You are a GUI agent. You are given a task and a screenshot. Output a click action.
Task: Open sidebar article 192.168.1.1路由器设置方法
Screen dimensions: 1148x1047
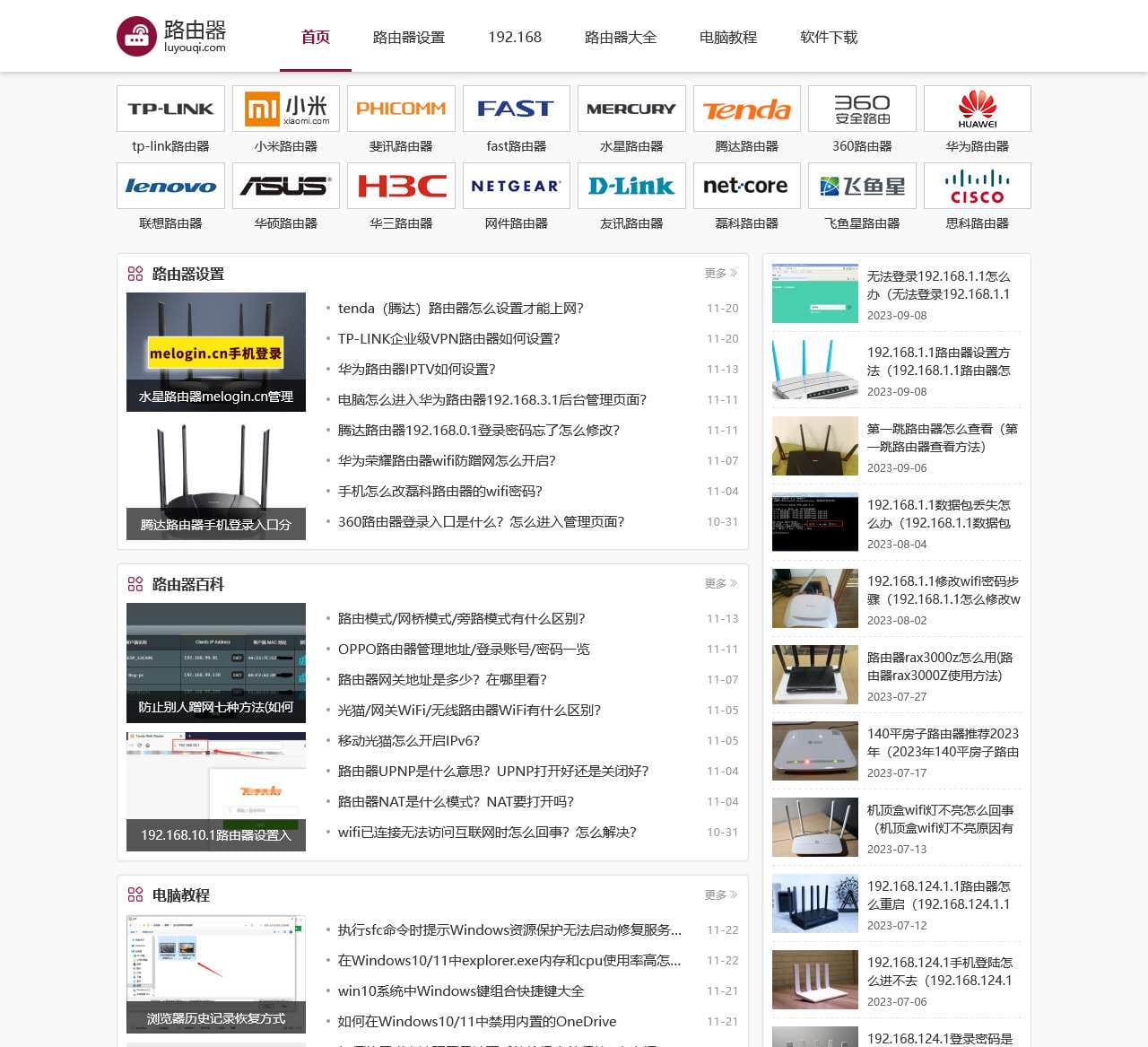938,362
